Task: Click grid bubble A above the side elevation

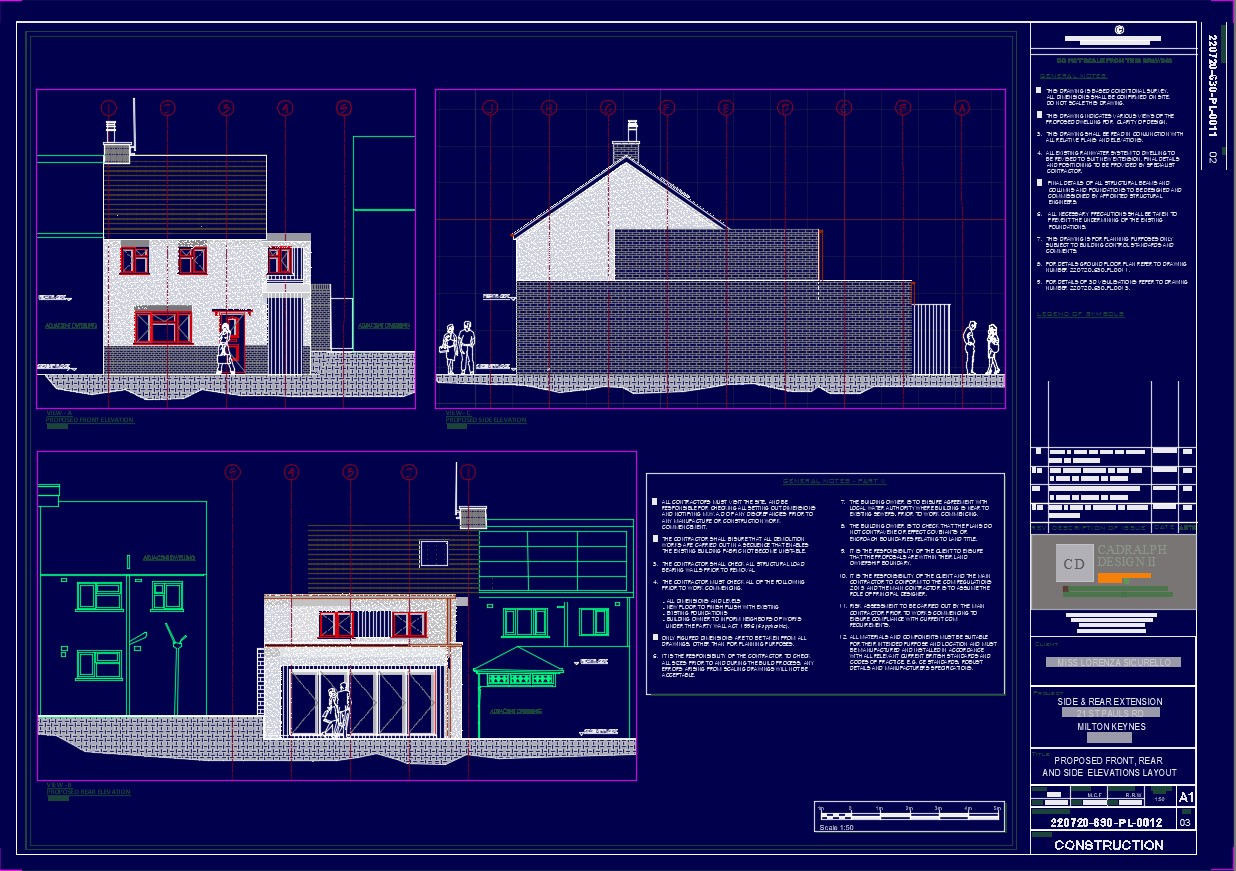Action: 962,108
